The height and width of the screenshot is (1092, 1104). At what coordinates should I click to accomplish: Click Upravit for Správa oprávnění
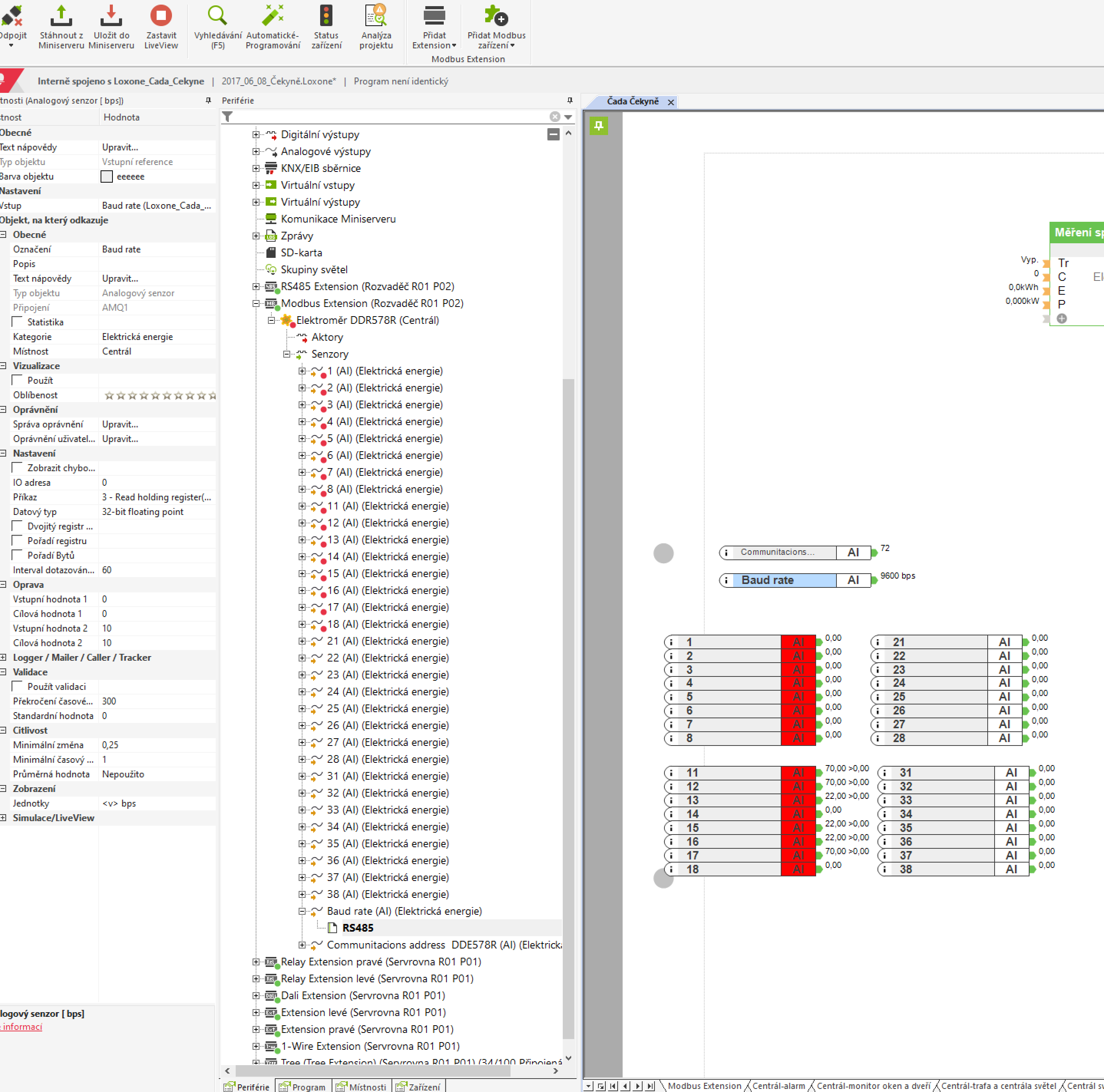pyautogui.click(x=120, y=424)
